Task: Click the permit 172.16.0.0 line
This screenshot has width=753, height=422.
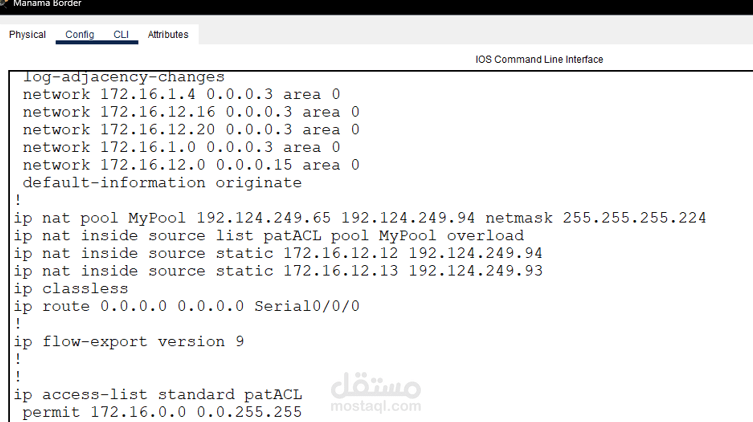Action: [162, 412]
